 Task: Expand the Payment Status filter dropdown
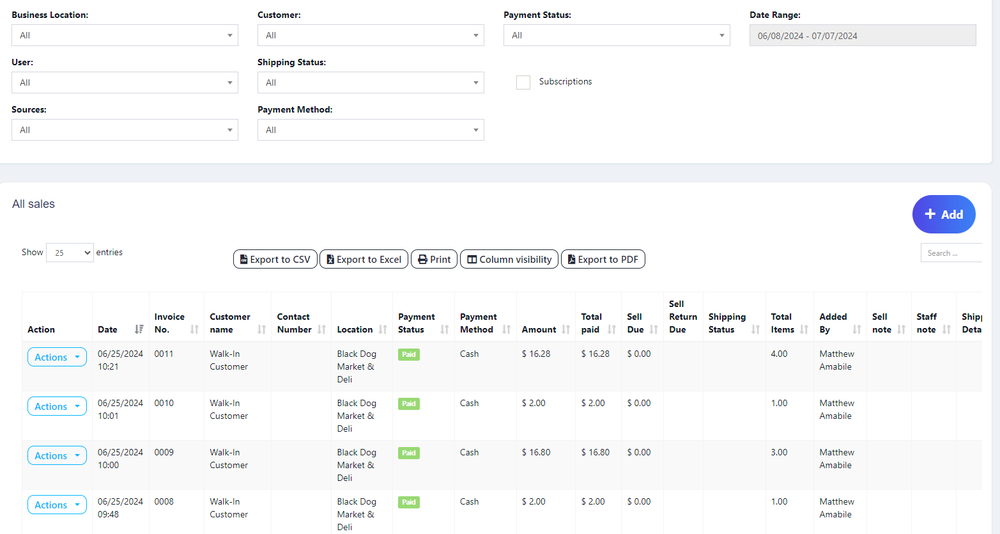[x=616, y=35]
